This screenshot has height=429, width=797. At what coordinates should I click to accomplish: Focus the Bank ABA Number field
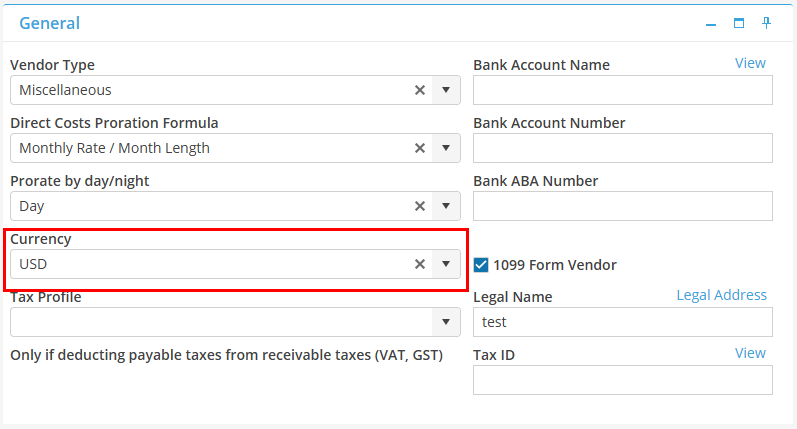pos(622,206)
